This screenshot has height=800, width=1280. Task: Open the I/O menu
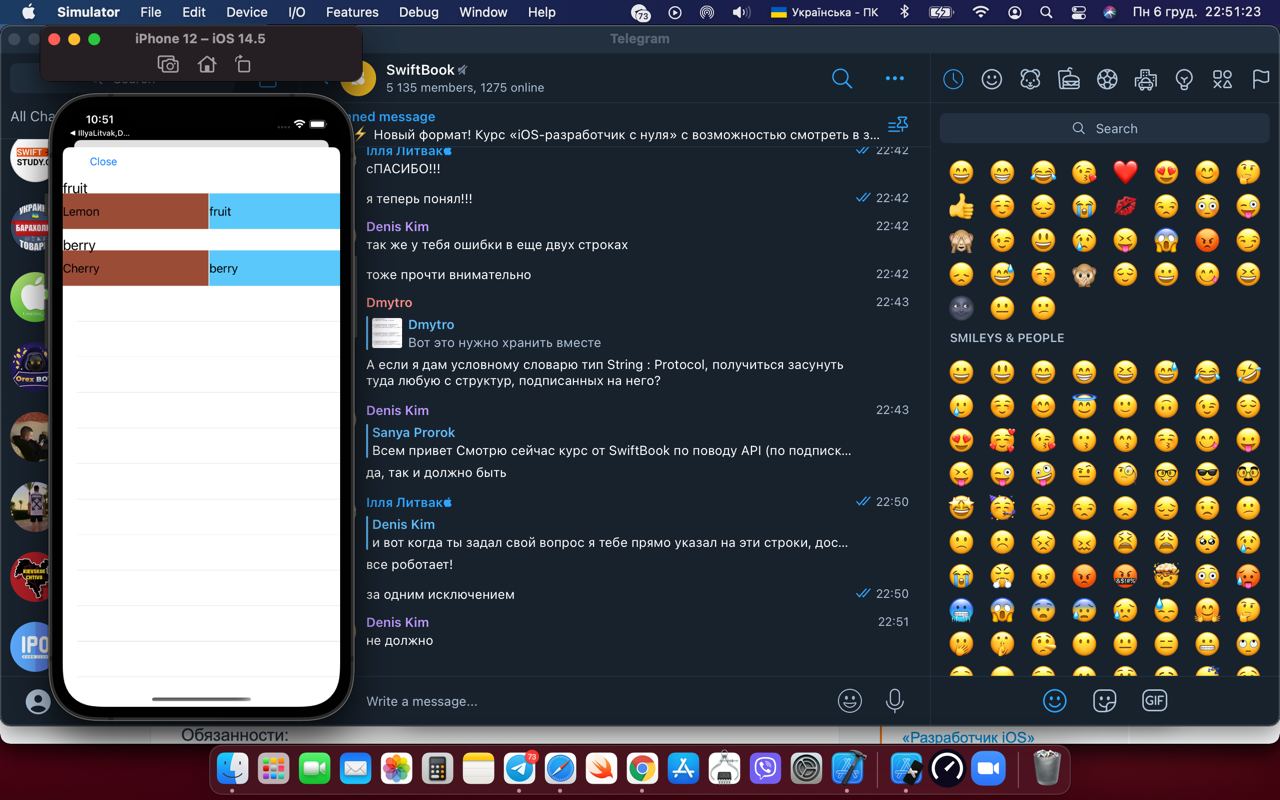click(x=297, y=12)
